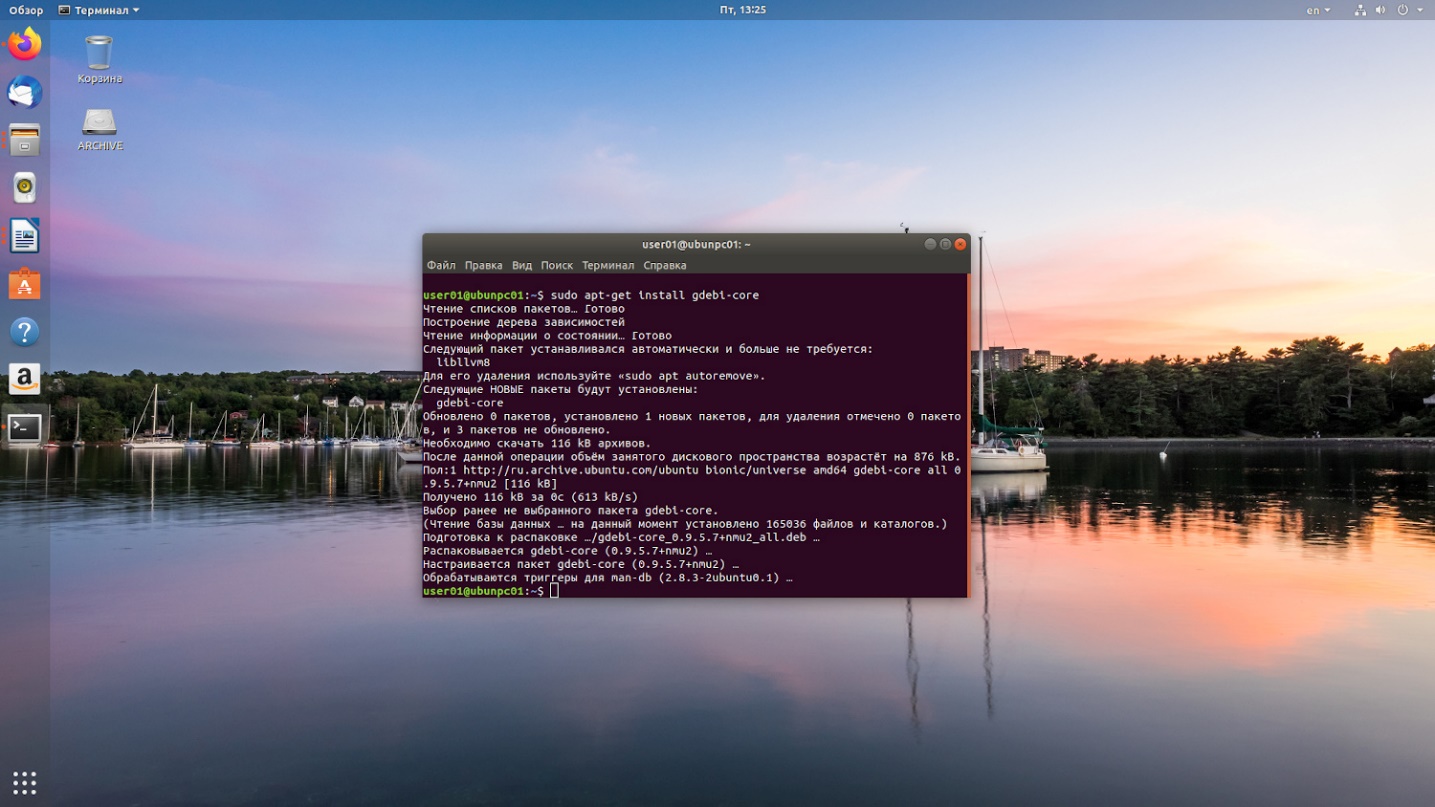This screenshot has width=1435, height=807.
Task: Open the Правка menu in terminal
Action: [483, 265]
